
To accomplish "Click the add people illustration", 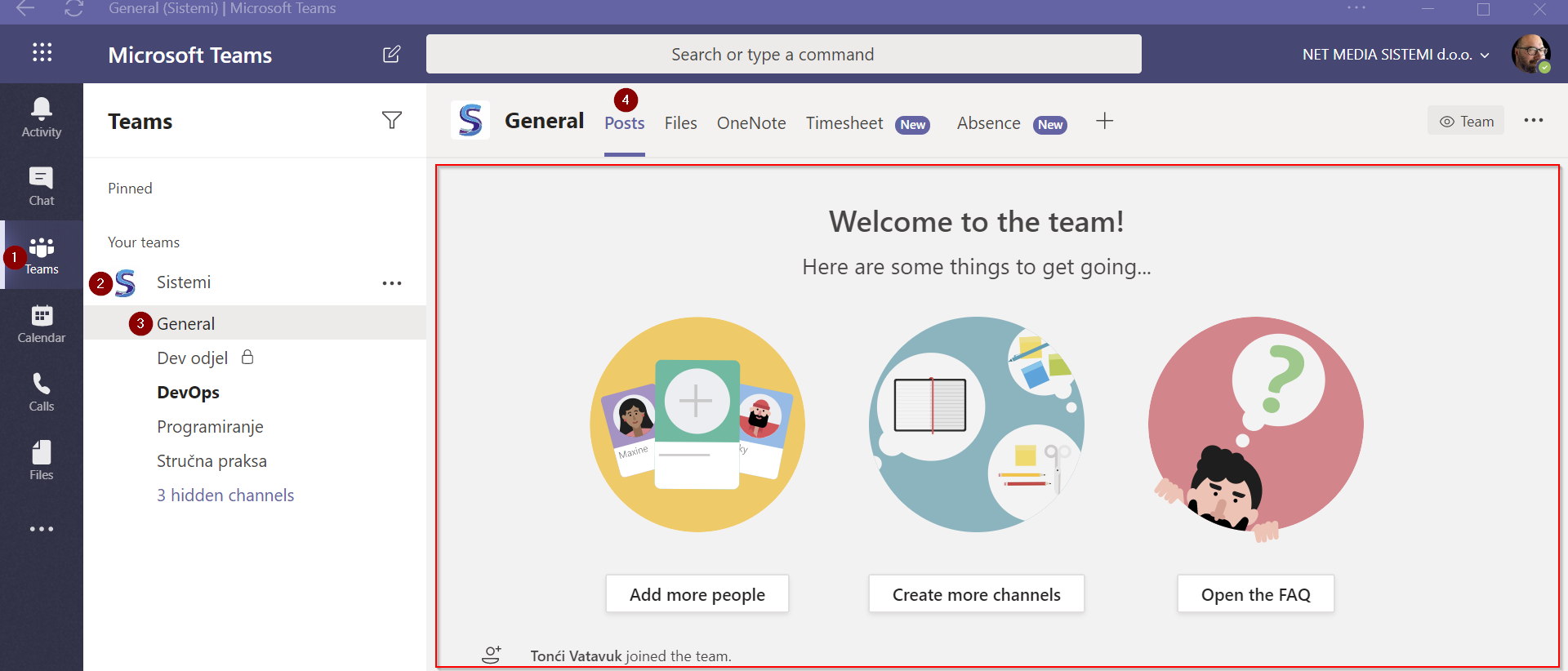I will pyautogui.click(x=697, y=424).
